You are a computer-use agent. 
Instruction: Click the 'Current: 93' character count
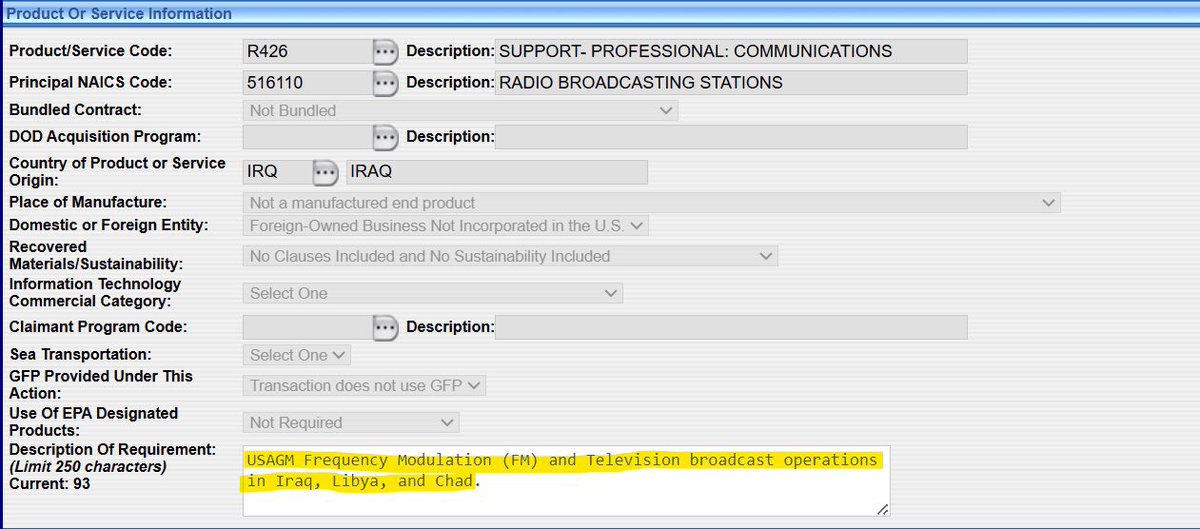pos(48,485)
